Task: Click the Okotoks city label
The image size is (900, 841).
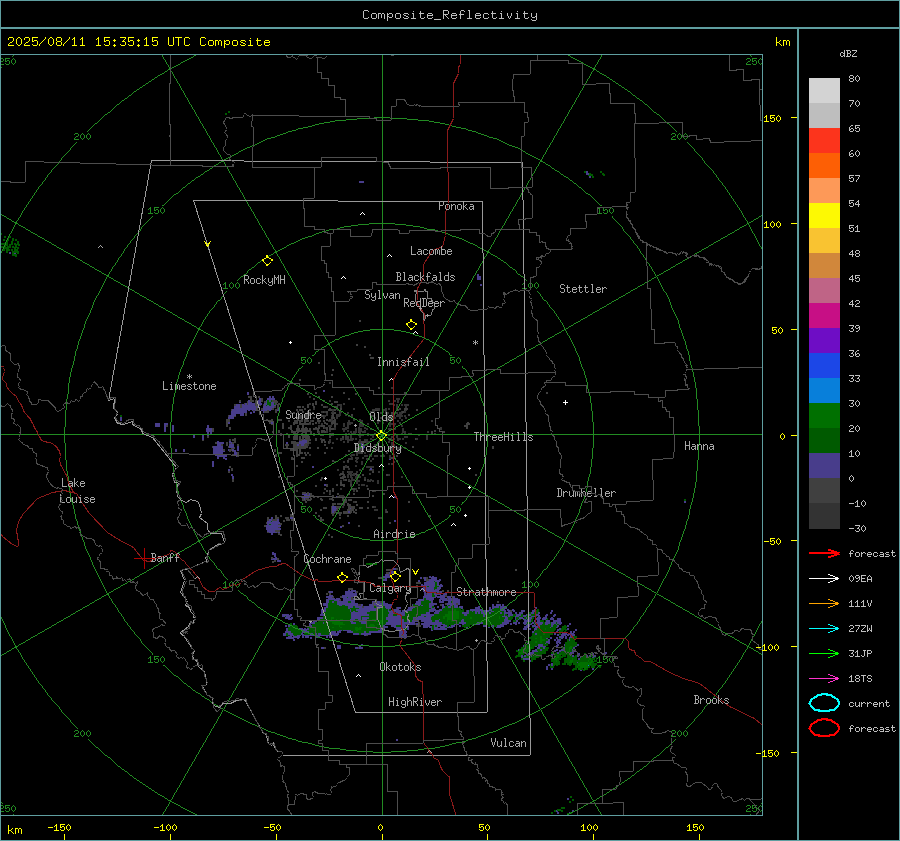Action: pyautogui.click(x=400, y=667)
